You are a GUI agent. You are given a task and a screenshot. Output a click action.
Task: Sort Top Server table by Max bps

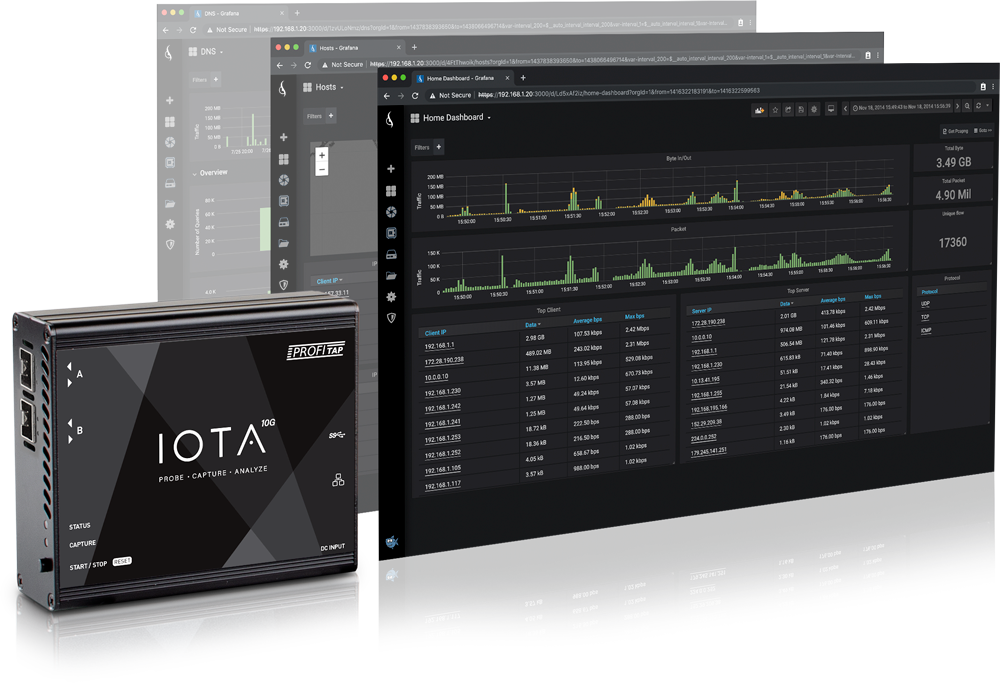[x=873, y=297]
